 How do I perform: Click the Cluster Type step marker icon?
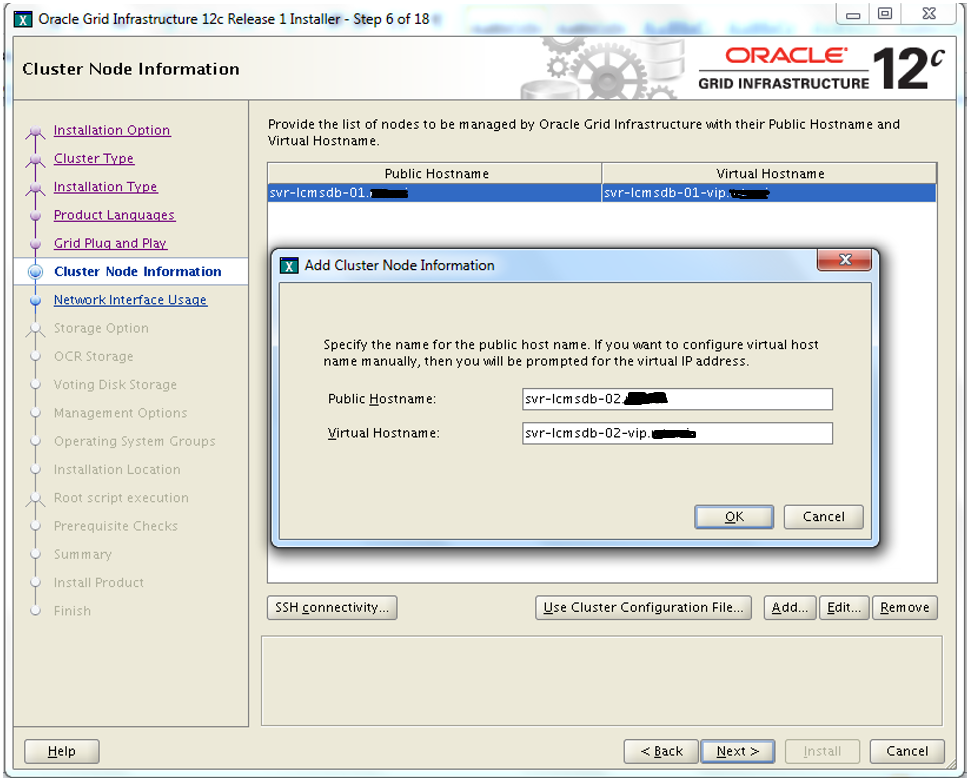coord(36,160)
